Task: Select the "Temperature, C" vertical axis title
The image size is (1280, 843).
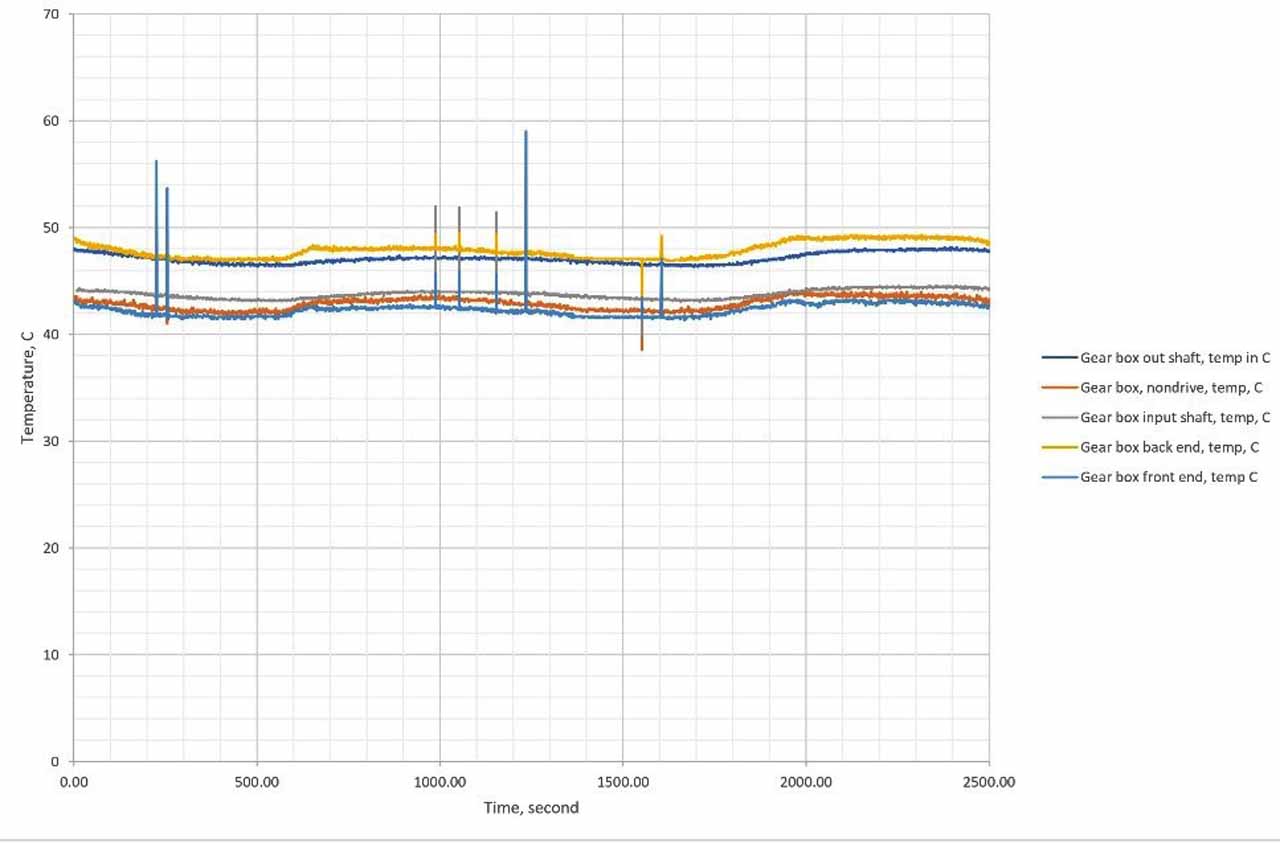Action: click(27, 388)
